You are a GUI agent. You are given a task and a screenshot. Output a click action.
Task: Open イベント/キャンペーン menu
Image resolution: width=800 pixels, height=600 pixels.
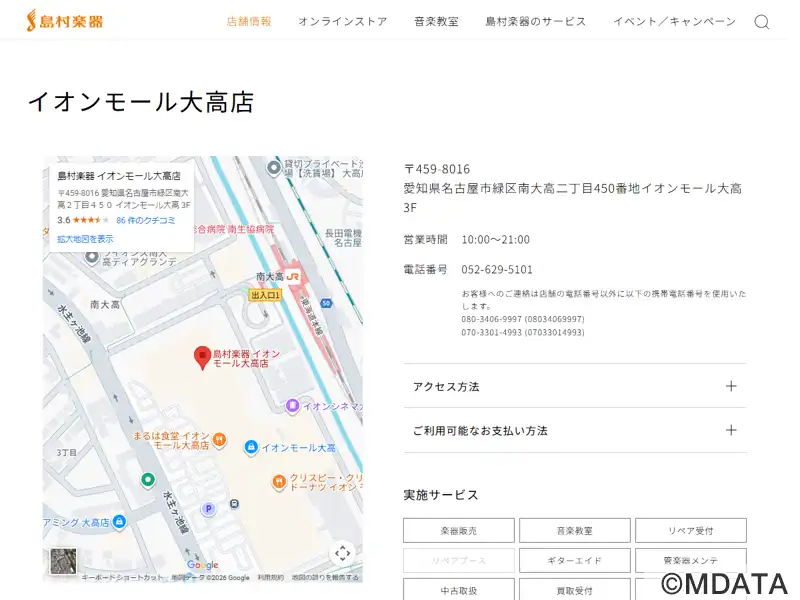(674, 21)
